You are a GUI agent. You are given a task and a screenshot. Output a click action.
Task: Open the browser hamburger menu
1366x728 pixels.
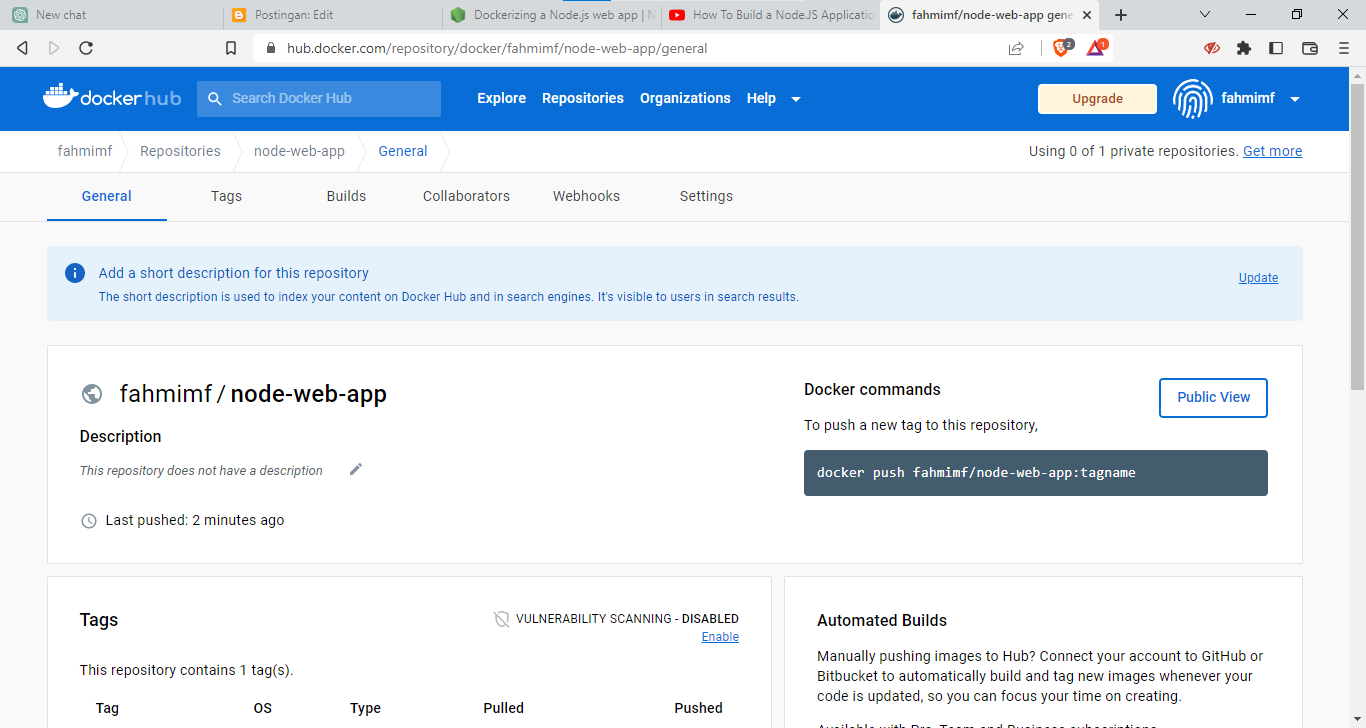point(1344,48)
